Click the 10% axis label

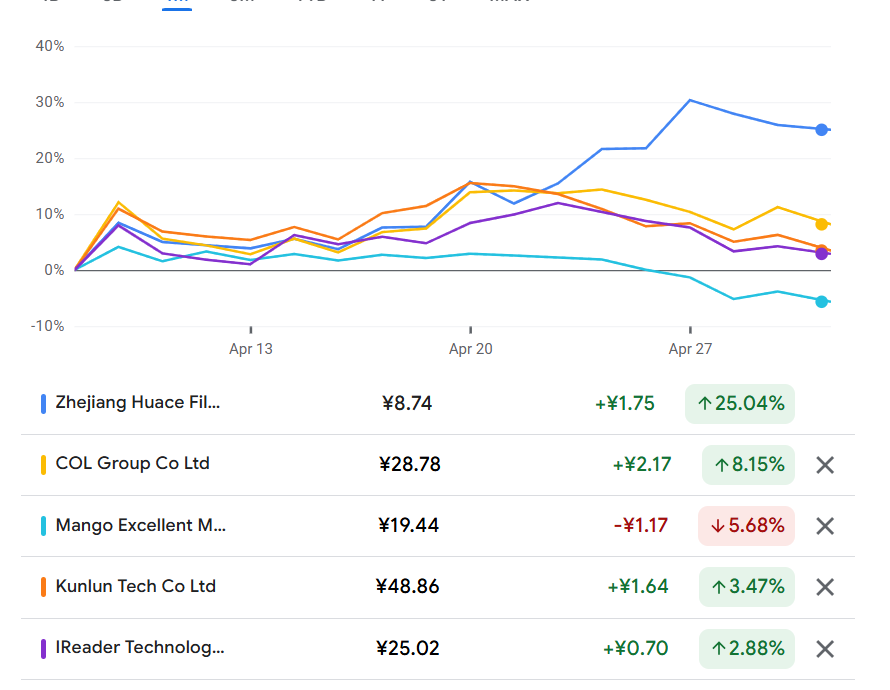[x=50, y=214]
